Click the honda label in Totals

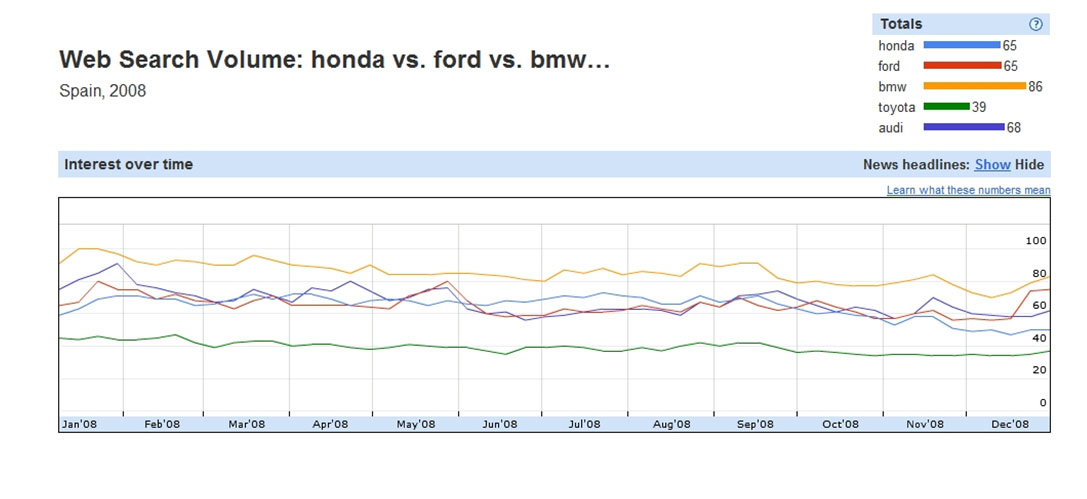(896, 46)
